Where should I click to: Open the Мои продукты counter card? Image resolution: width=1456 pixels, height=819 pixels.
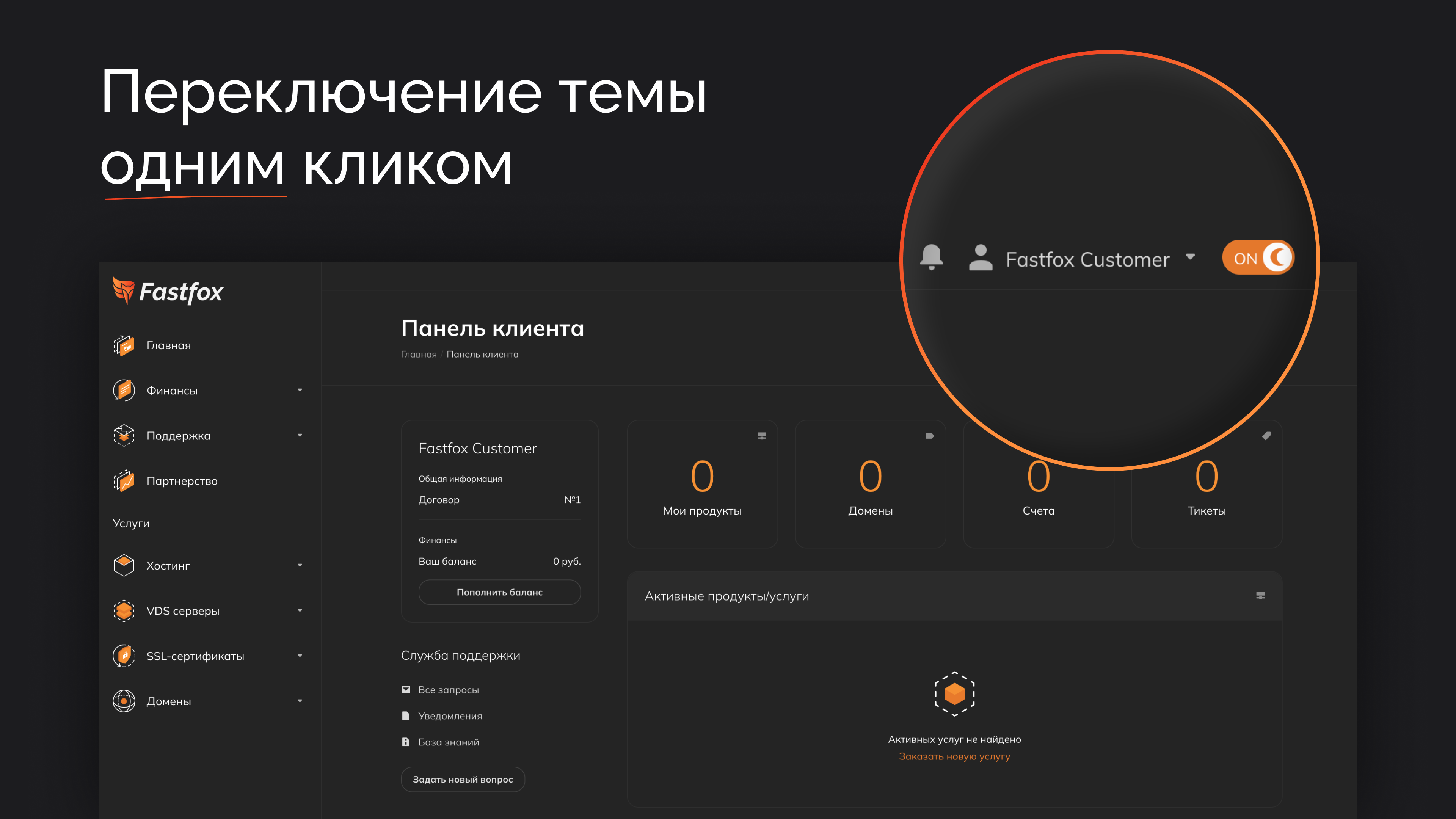[x=702, y=485]
